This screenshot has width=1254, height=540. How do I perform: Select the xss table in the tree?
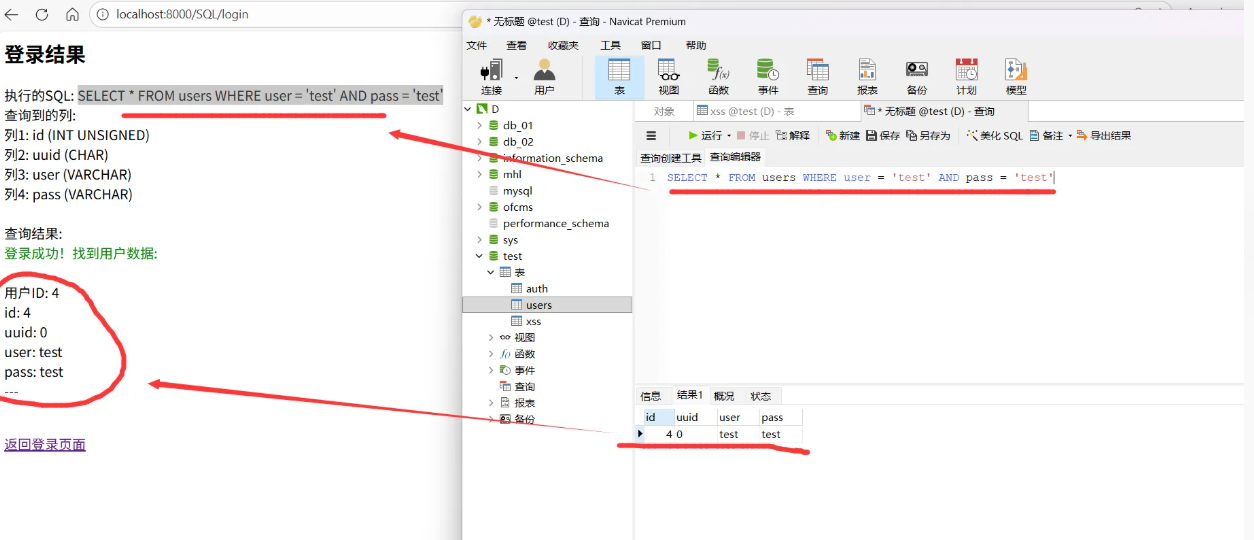click(527, 321)
